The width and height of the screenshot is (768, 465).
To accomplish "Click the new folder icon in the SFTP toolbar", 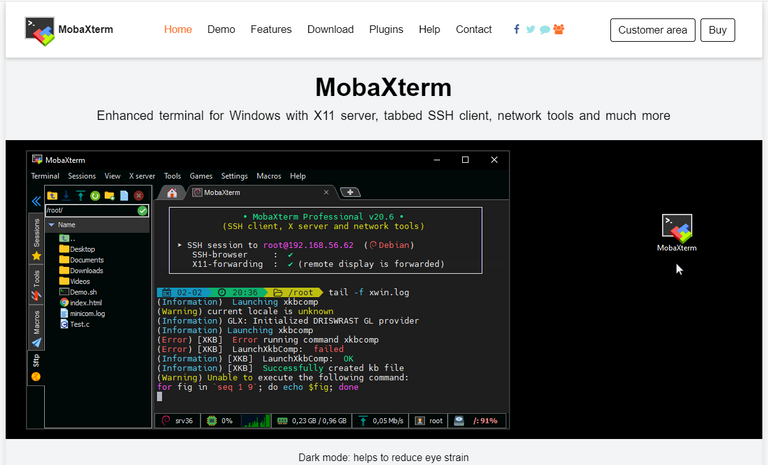I will (x=109, y=196).
